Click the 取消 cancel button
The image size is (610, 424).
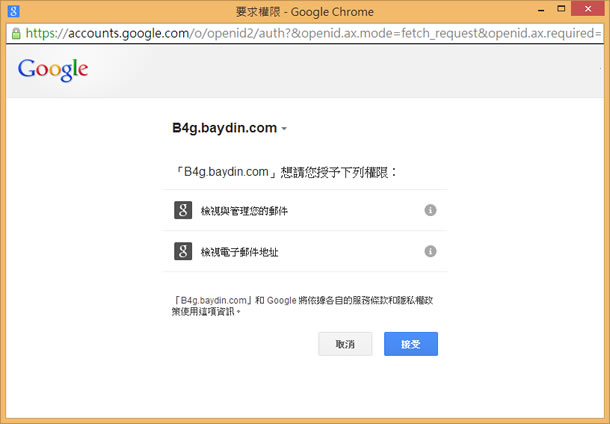pos(345,344)
